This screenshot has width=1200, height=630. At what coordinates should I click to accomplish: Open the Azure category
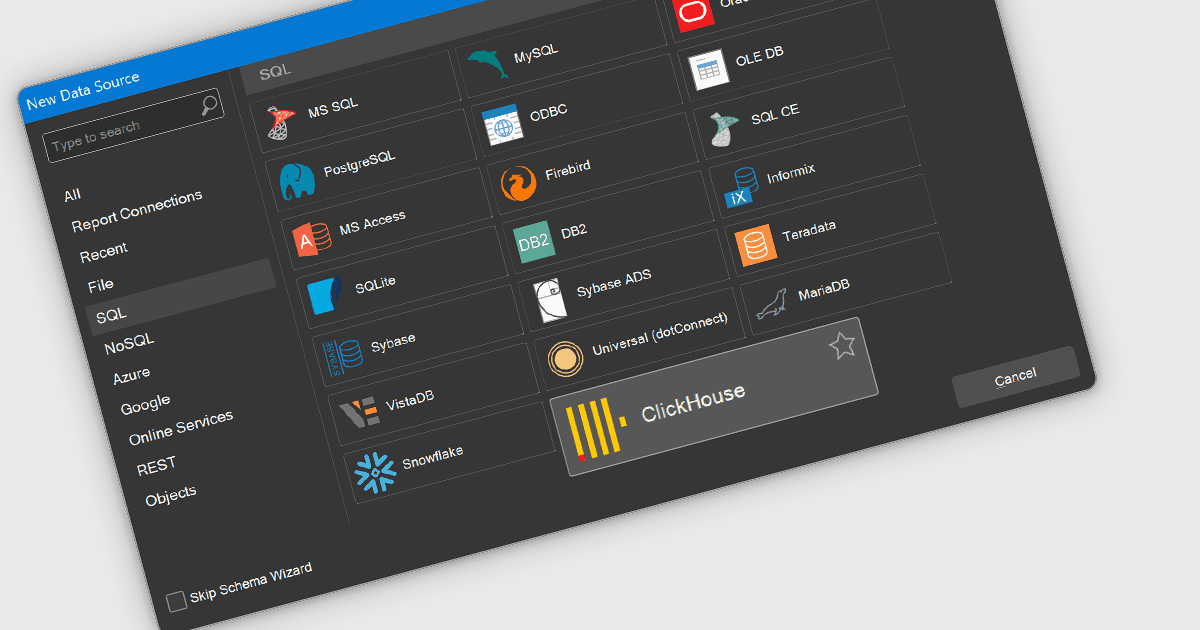[131, 375]
